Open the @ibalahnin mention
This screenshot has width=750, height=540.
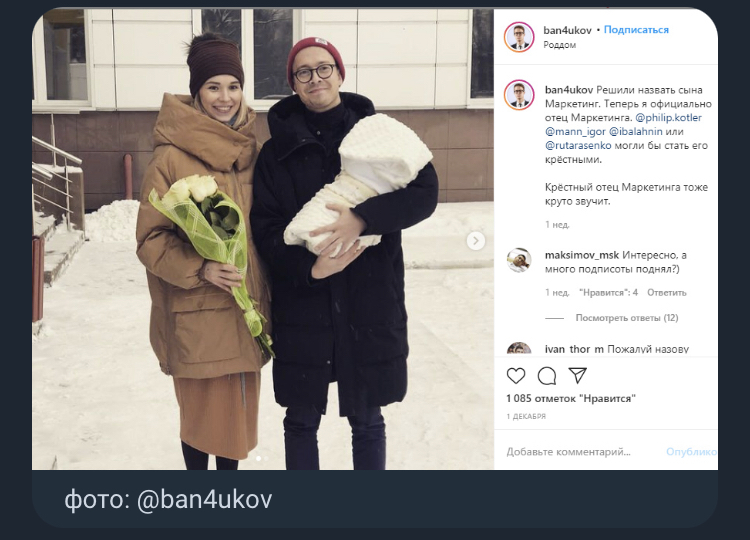click(636, 132)
